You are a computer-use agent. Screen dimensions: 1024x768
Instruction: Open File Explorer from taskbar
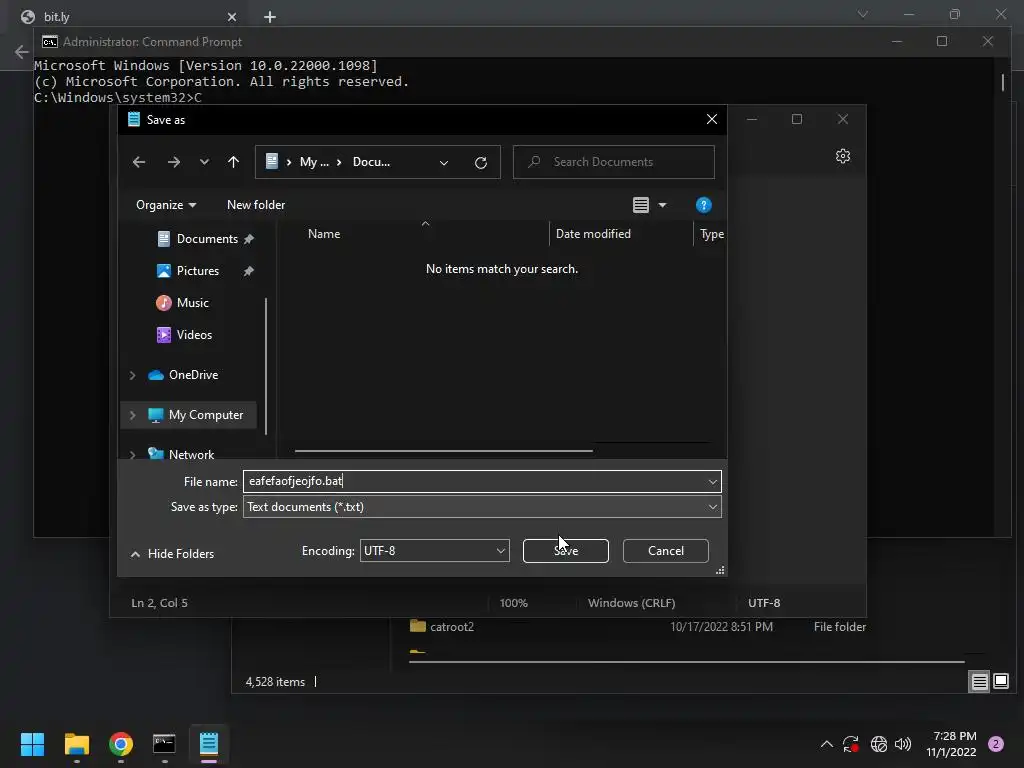(76, 744)
